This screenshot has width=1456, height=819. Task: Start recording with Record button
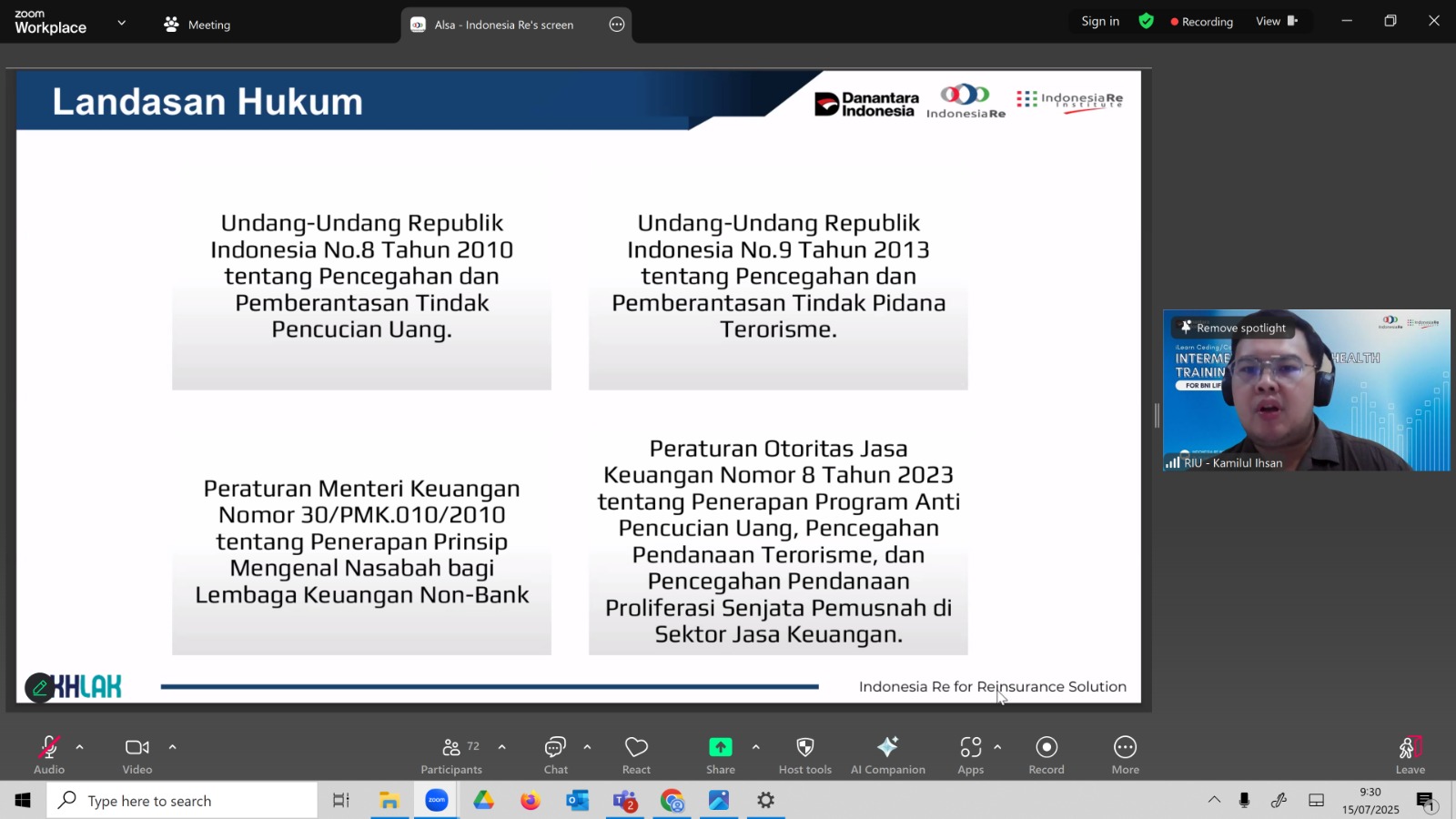click(x=1046, y=754)
